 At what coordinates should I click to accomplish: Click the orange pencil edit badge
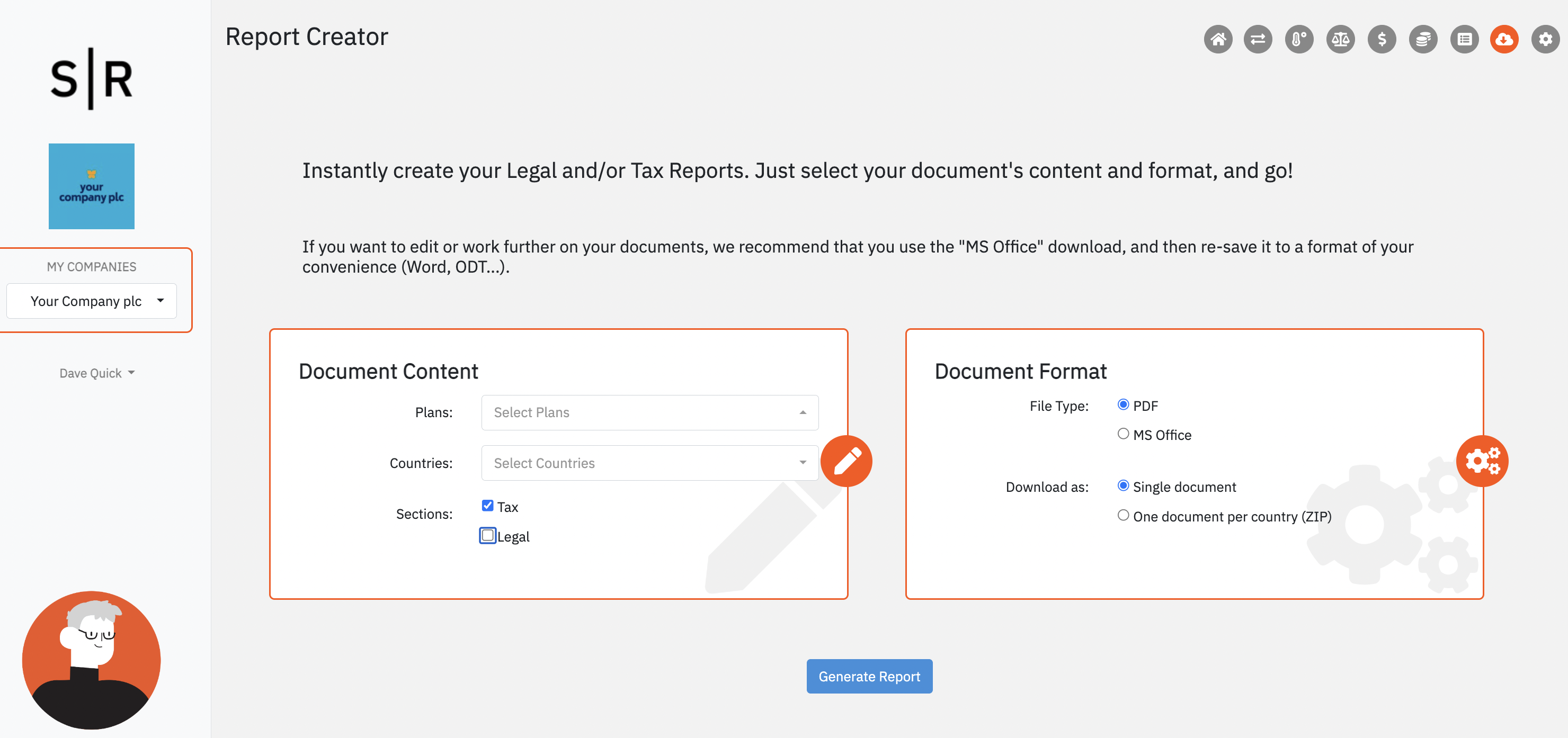[846, 461]
